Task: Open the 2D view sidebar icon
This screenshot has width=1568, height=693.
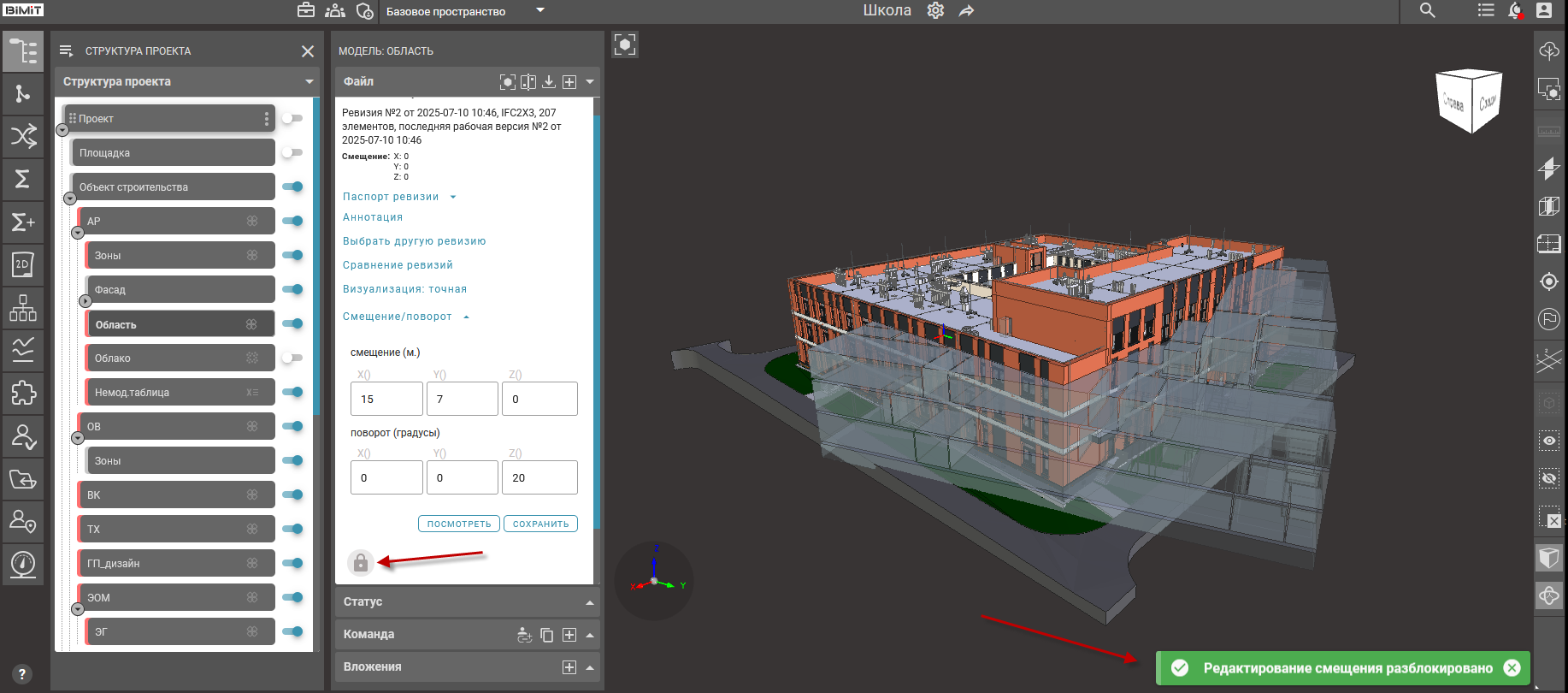Action: click(23, 264)
